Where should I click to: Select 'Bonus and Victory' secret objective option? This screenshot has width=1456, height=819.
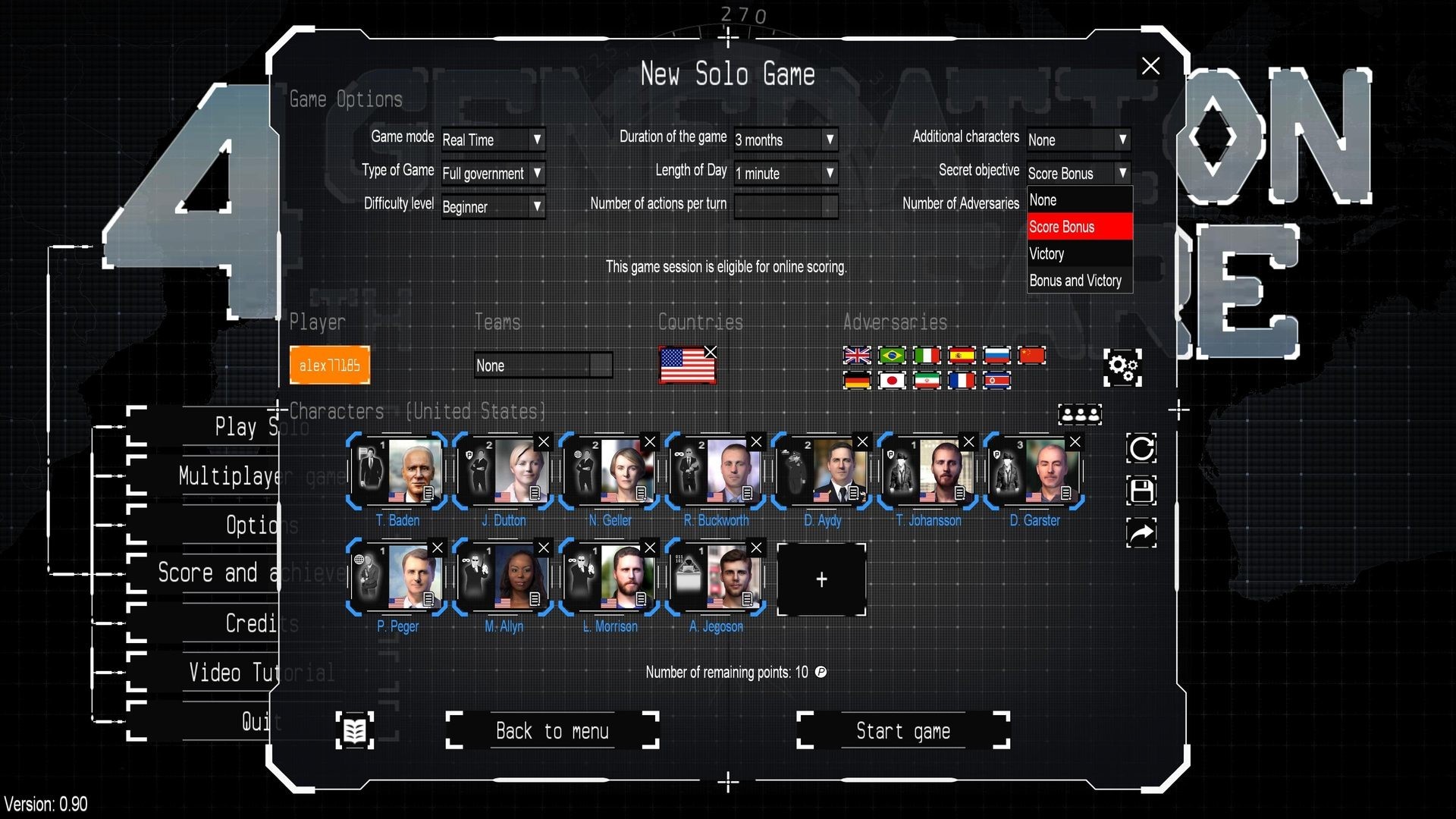pyautogui.click(x=1075, y=280)
